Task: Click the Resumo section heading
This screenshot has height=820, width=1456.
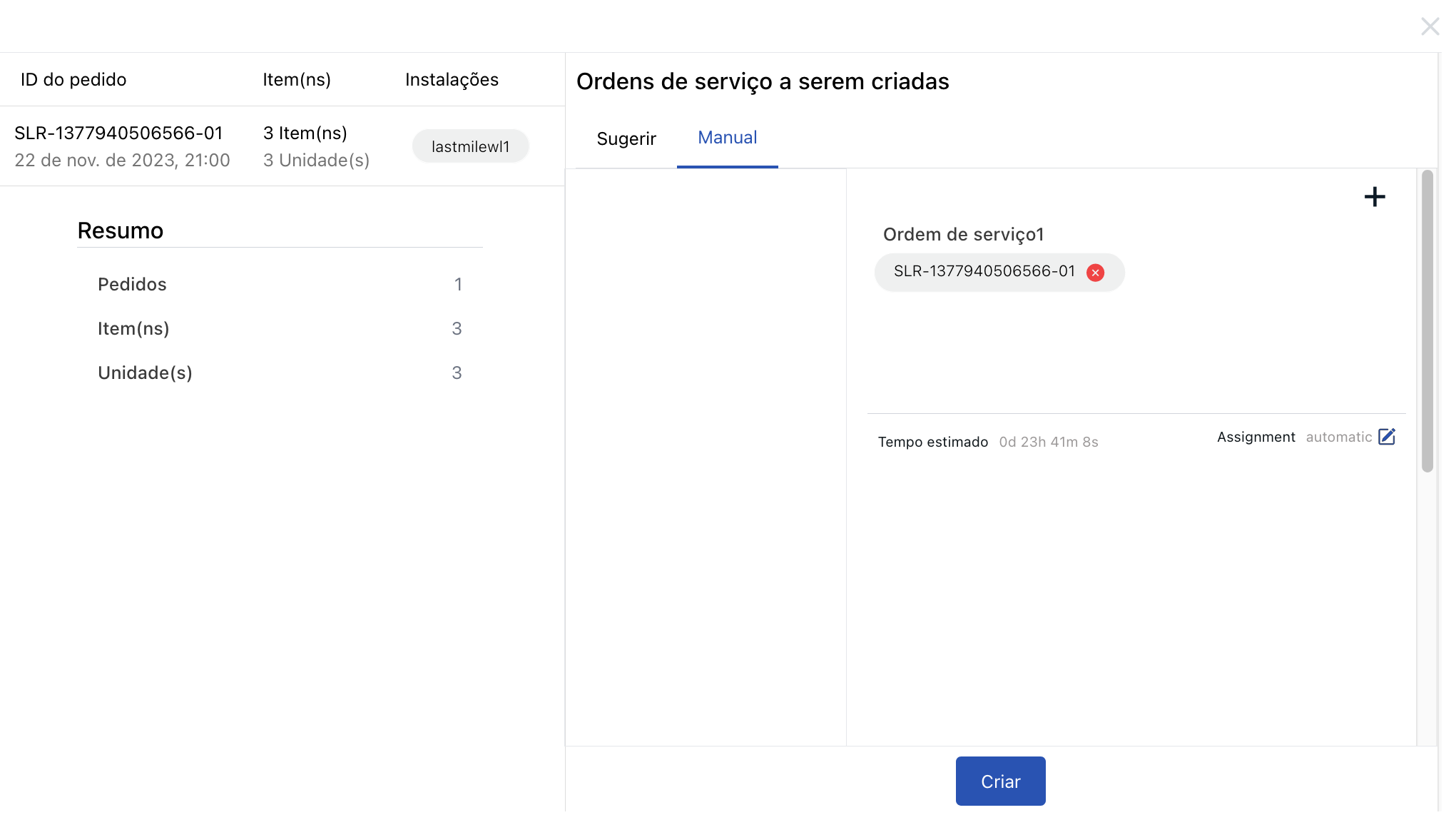Action: 120,230
